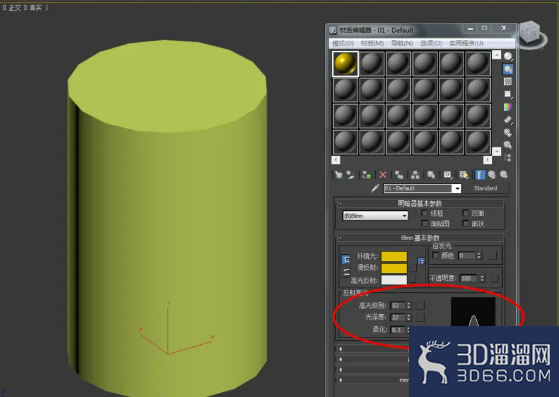The width and height of the screenshot is (559, 397).
Task: Collapse the Blinn 基本参数 rollout
Action: tap(420, 237)
